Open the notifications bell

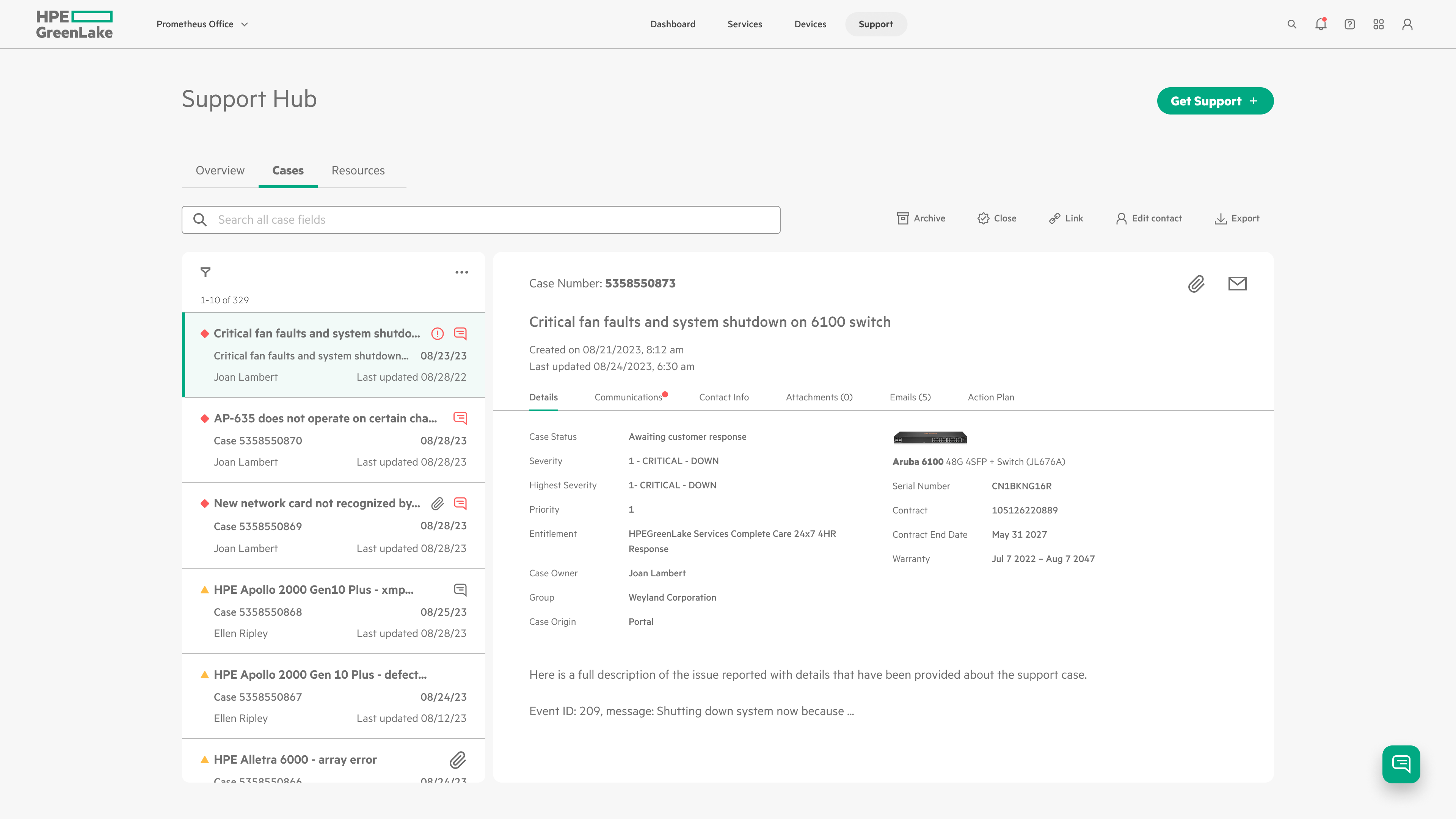coord(1321,24)
